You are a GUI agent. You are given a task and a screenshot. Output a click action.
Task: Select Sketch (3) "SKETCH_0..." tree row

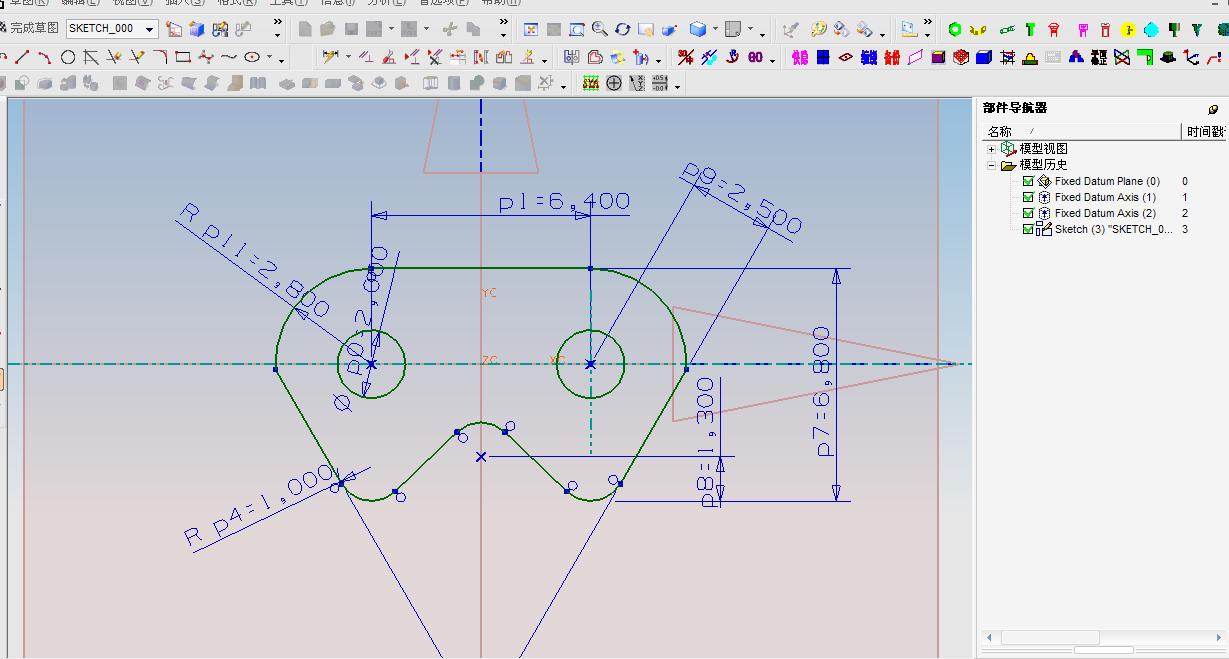1114,229
